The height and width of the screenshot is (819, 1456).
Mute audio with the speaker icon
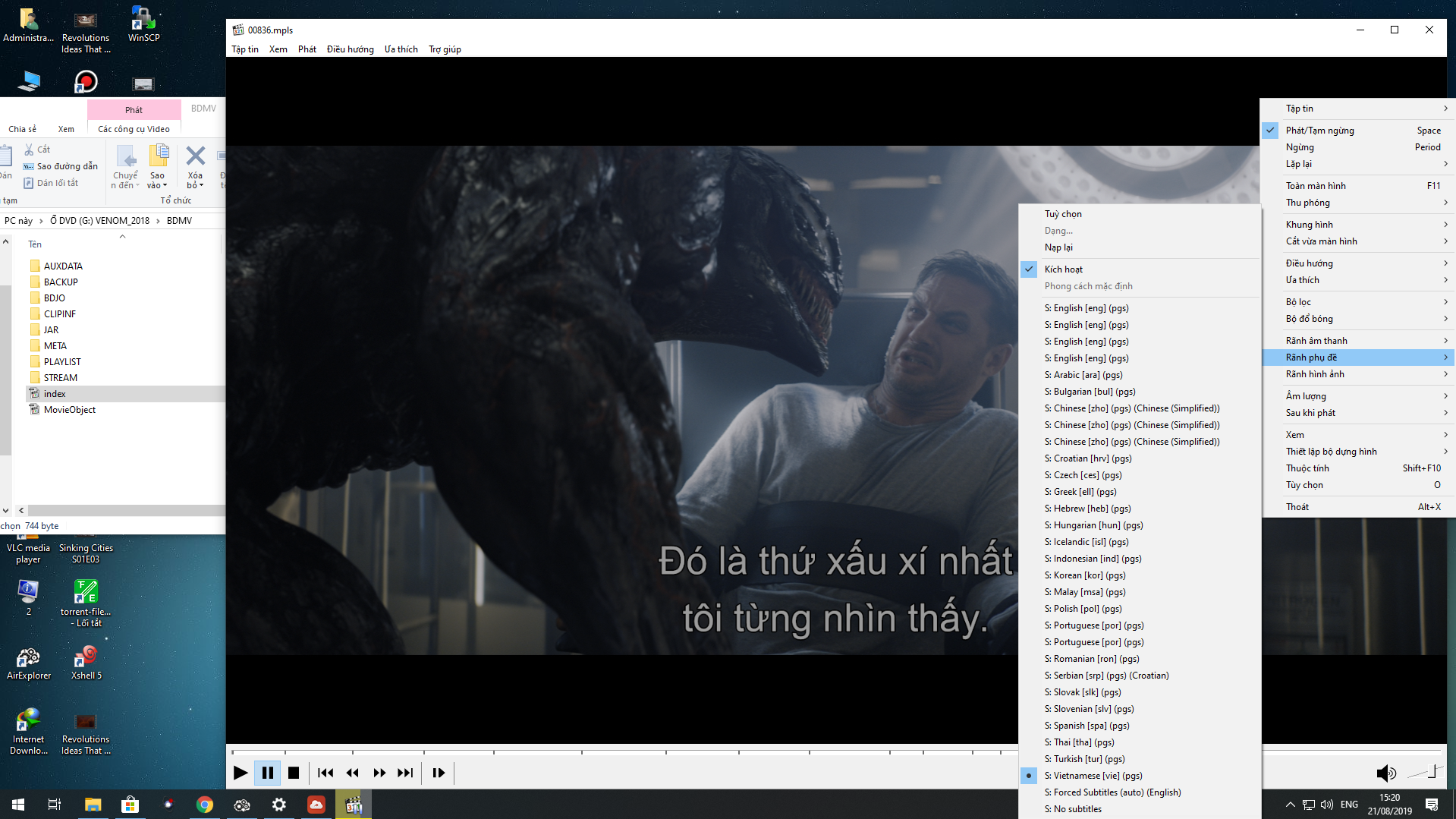[x=1385, y=773]
